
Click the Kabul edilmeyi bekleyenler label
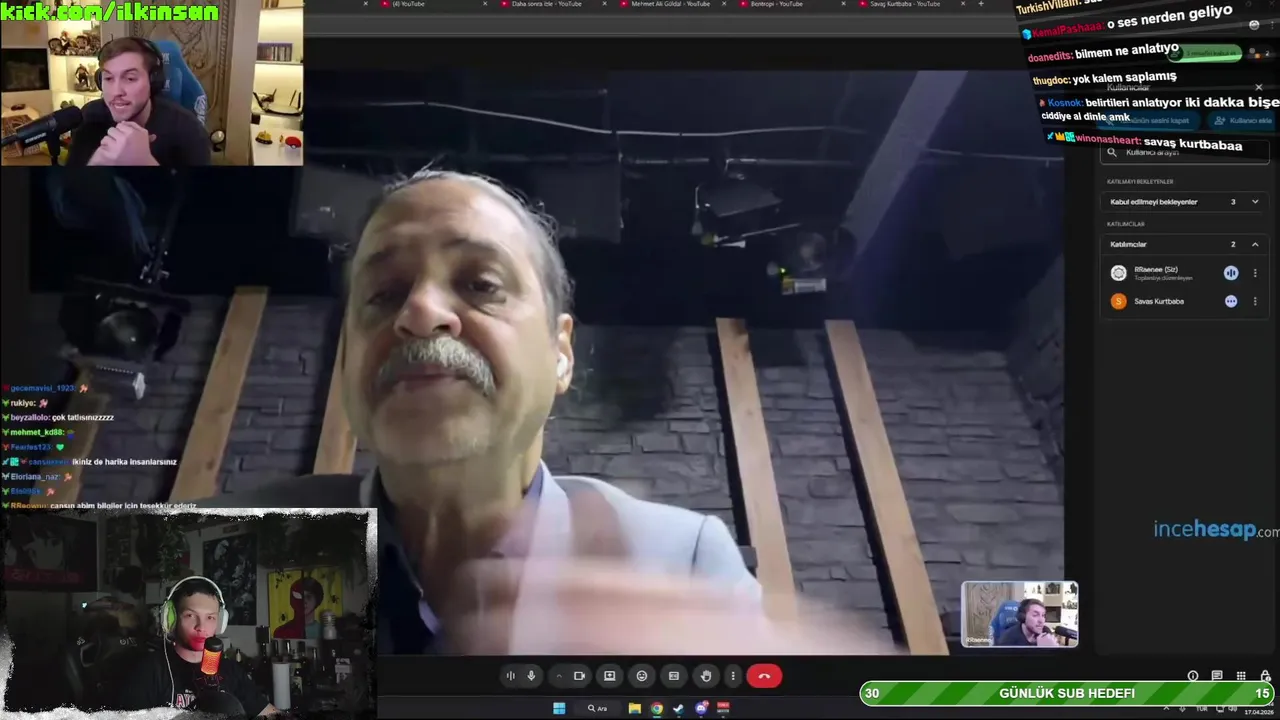pos(1153,202)
